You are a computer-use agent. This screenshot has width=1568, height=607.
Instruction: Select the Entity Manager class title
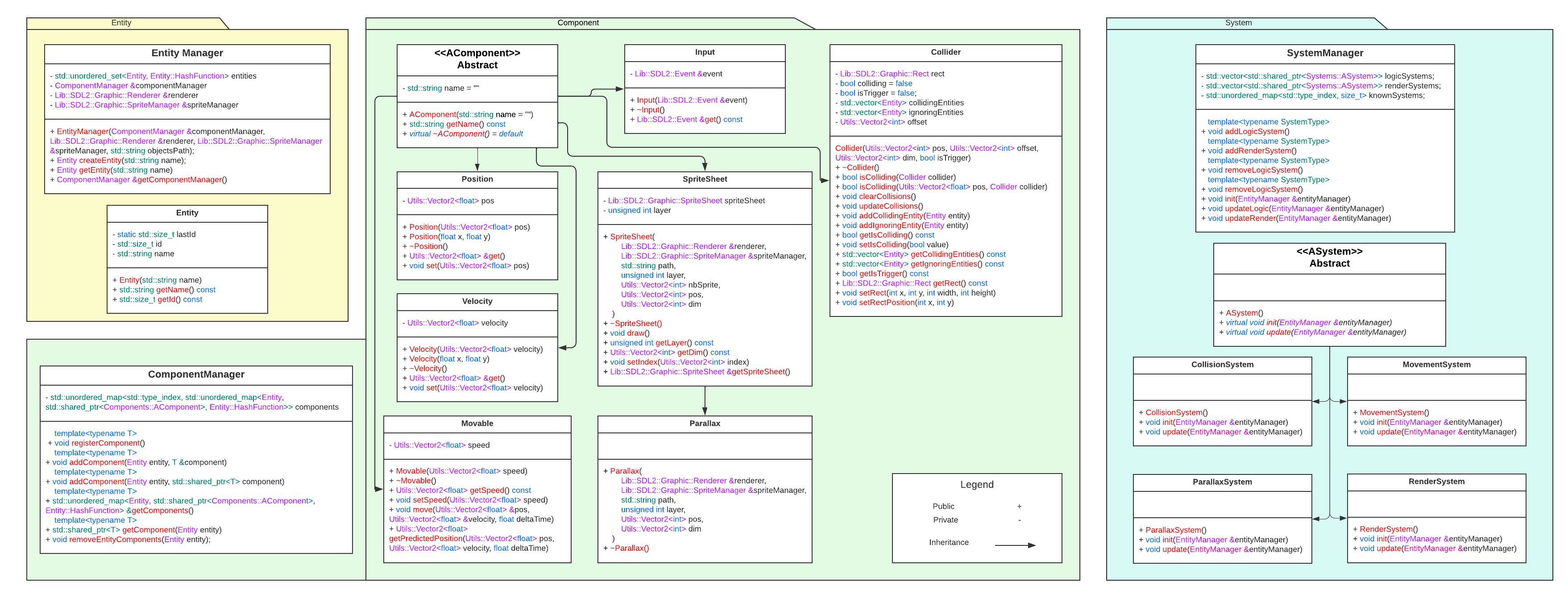pos(187,53)
